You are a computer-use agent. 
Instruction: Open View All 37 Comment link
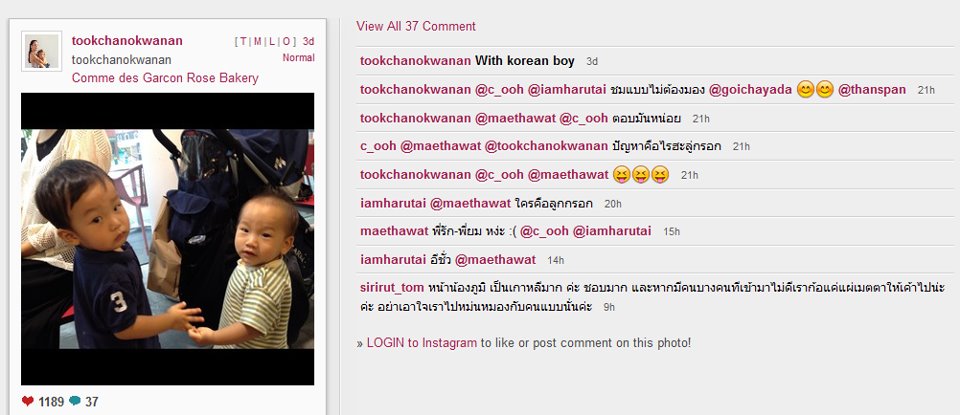[x=416, y=26]
